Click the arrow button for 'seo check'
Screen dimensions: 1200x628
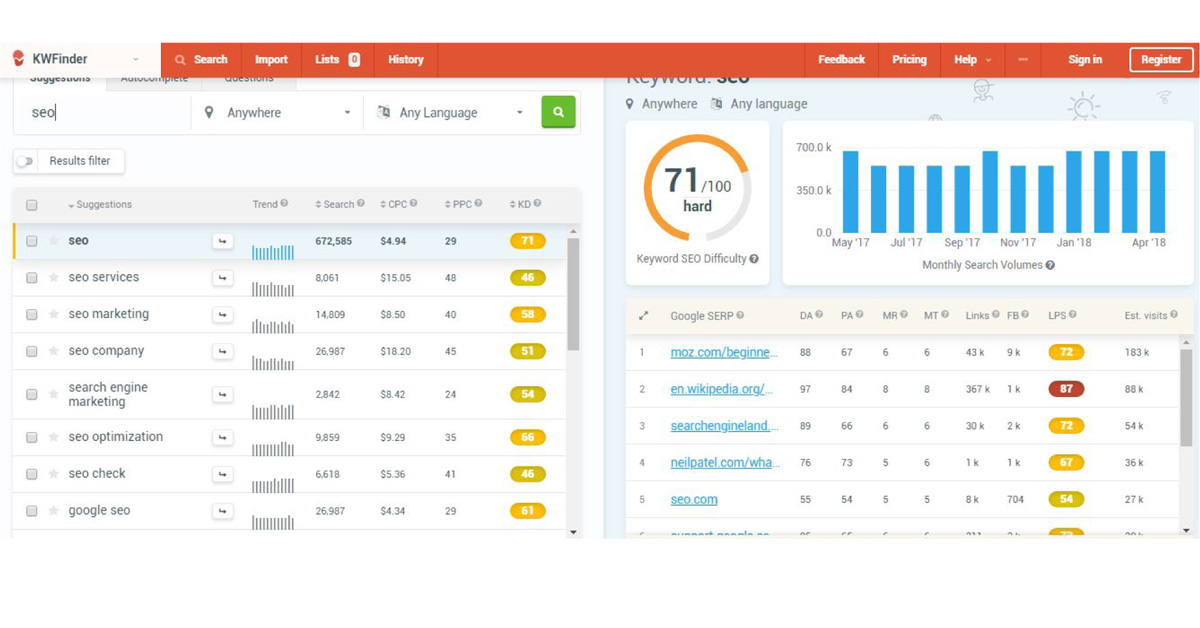(x=222, y=474)
